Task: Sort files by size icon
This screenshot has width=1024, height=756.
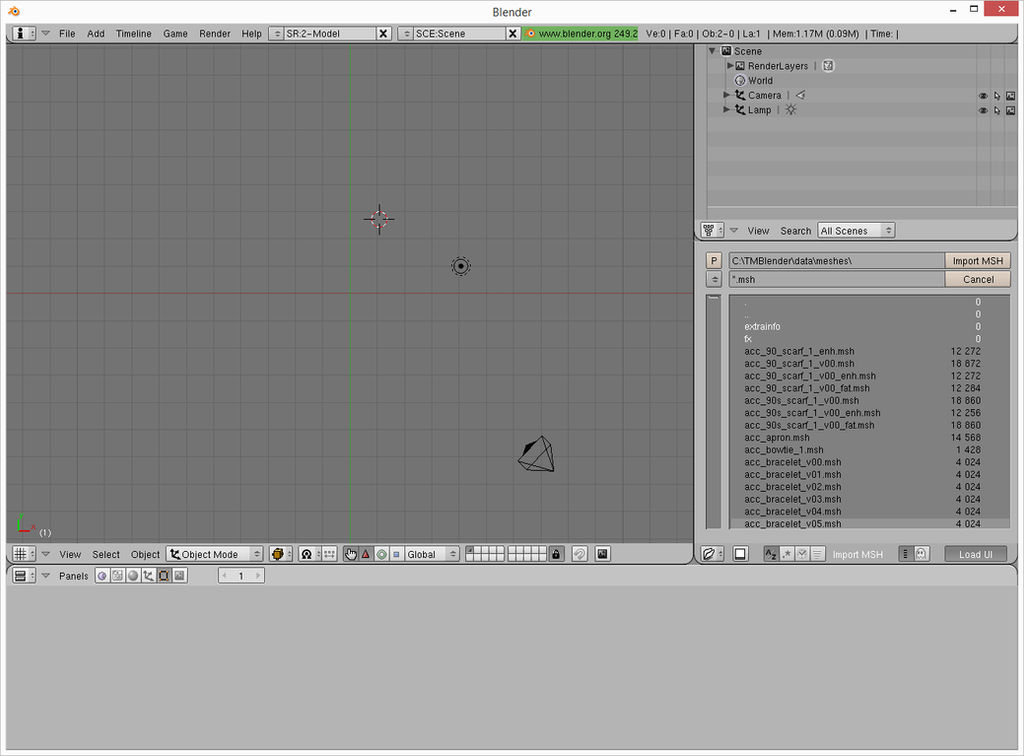Action: 818,554
